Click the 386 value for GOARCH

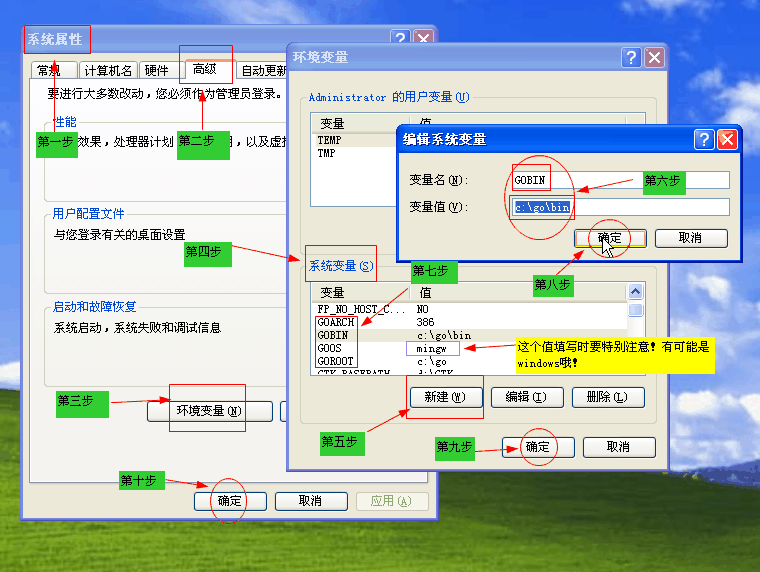(426, 322)
